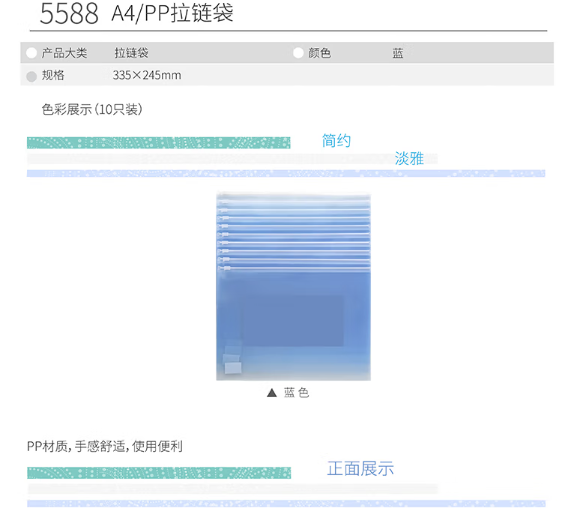The image size is (563, 508).
Task: Click the blue zipper bag product image
Action: coord(293,286)
